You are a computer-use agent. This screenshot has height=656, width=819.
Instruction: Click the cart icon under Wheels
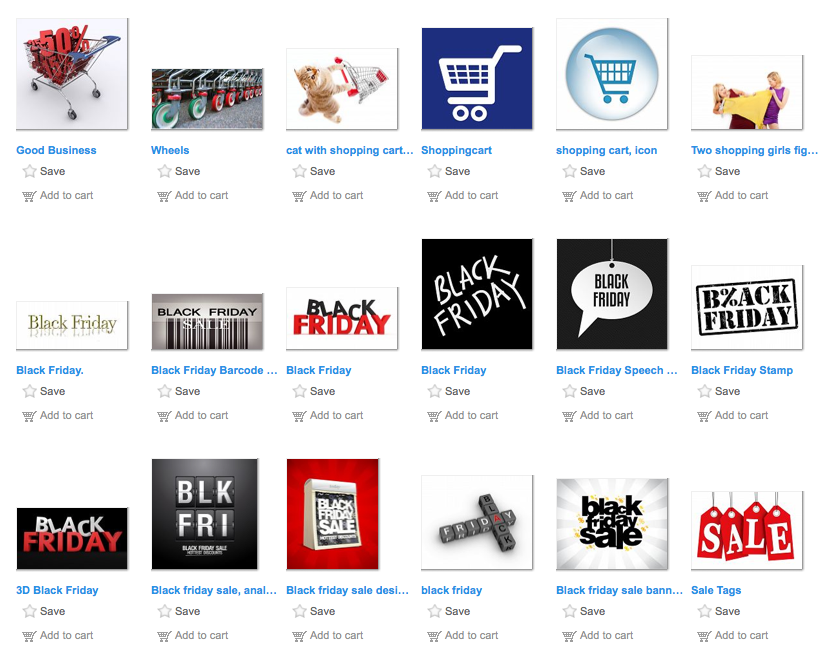click(x=164, y=196)
